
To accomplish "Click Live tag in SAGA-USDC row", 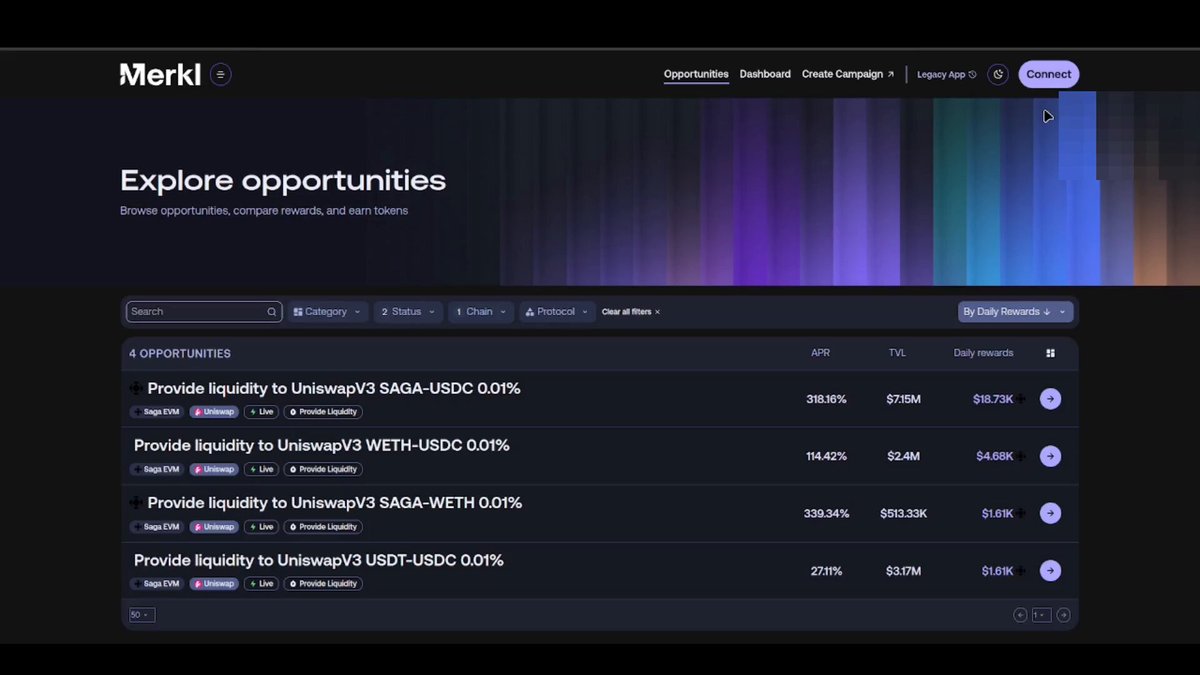I will click(x=262, y=412).
